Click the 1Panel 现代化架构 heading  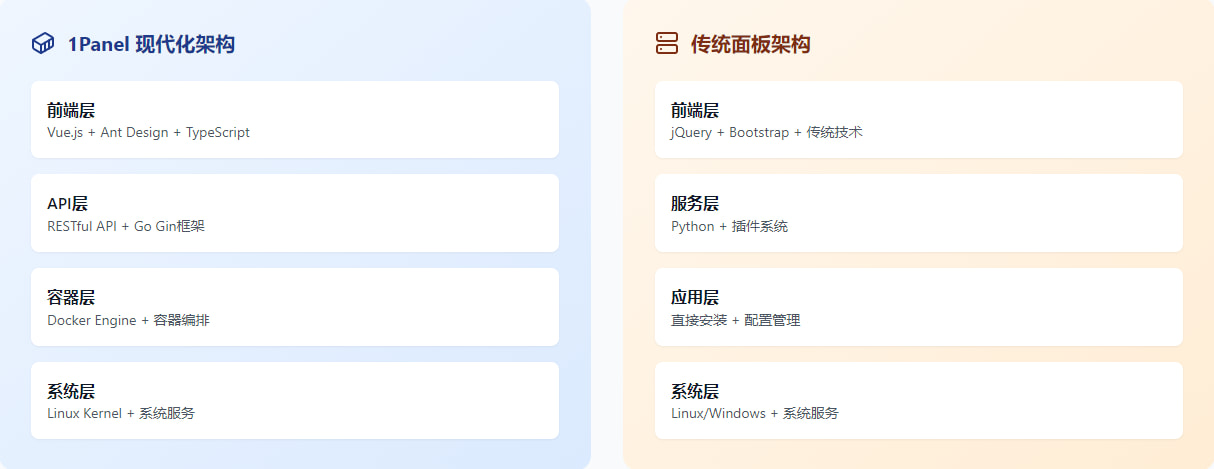(151, 44)
